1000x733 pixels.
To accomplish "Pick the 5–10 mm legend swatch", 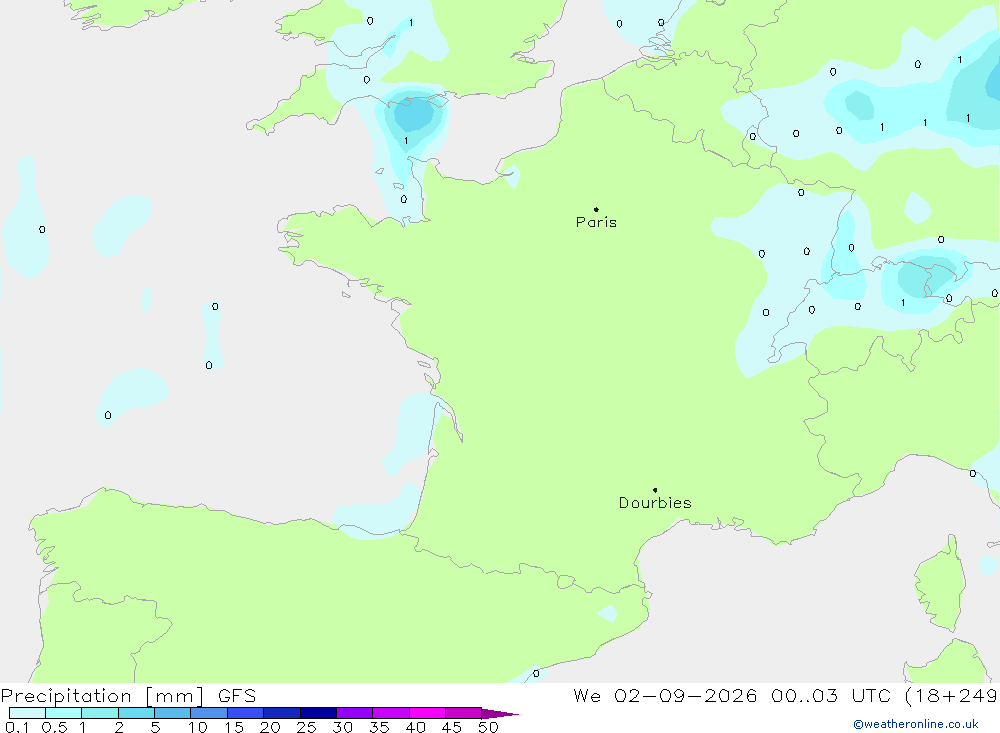I will [173, 713].
